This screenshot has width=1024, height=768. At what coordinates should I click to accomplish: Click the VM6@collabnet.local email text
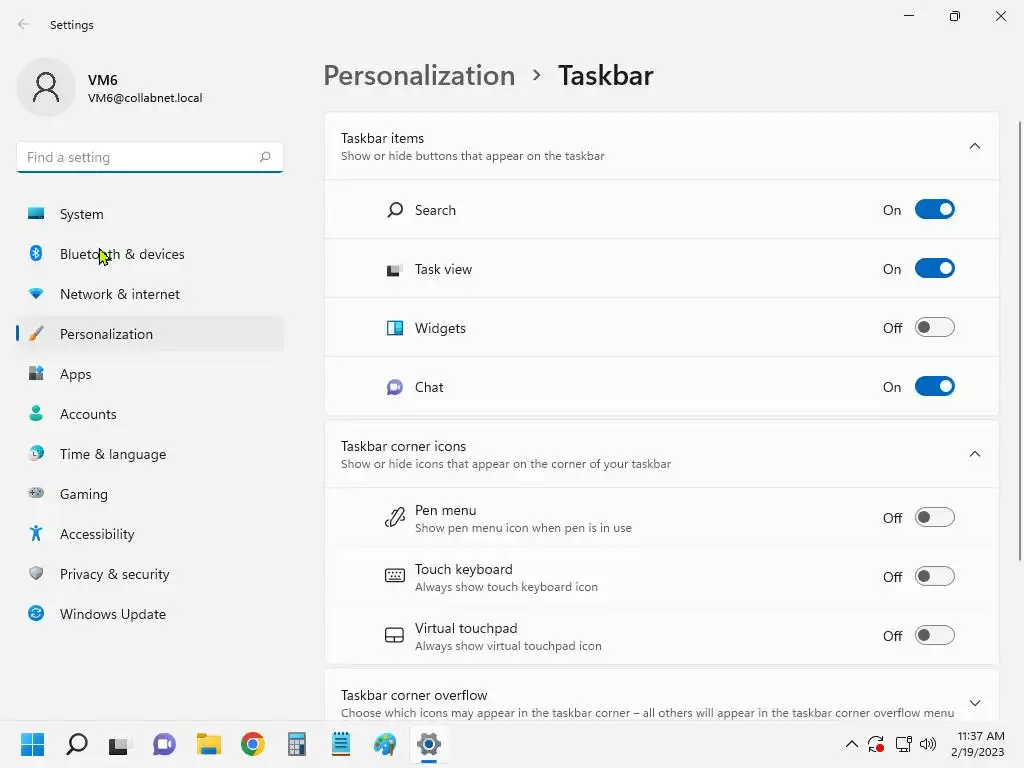click(145, 98)
